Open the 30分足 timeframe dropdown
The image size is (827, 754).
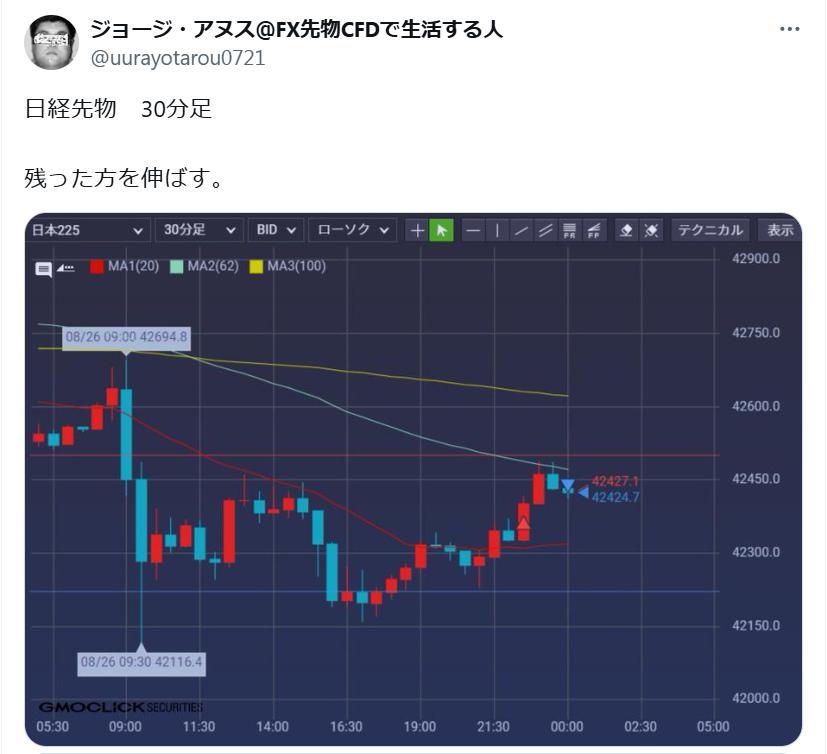[199, 230]
